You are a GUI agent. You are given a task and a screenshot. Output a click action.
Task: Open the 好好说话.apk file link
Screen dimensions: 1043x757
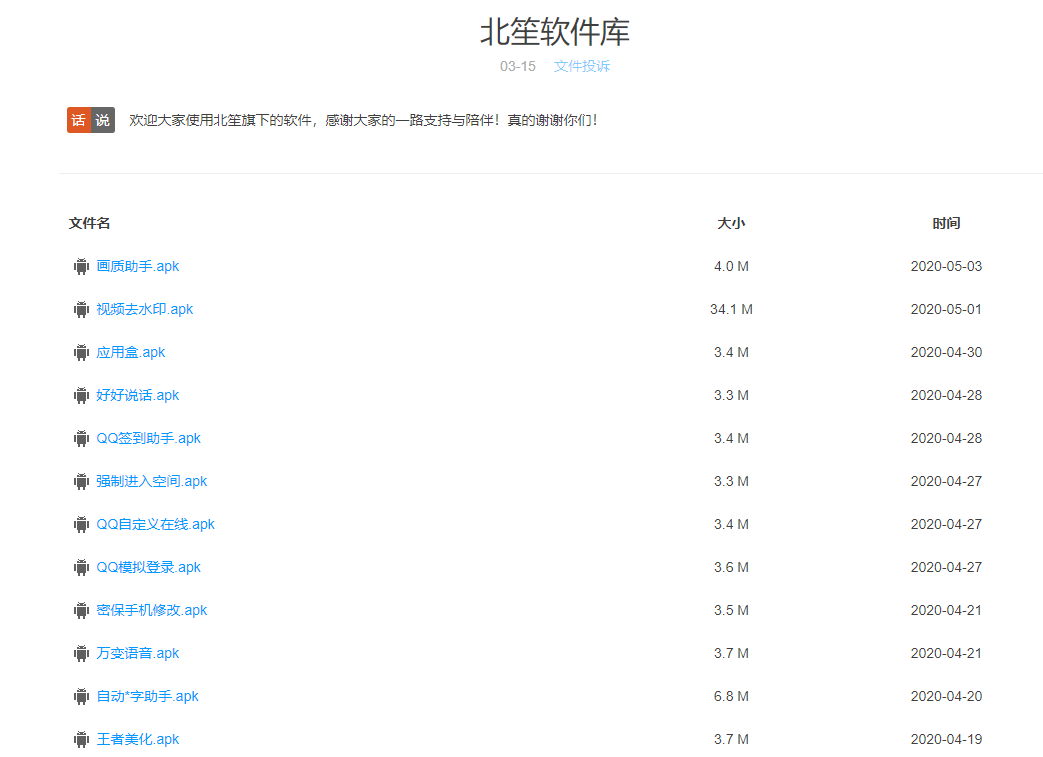coord(138,395)
